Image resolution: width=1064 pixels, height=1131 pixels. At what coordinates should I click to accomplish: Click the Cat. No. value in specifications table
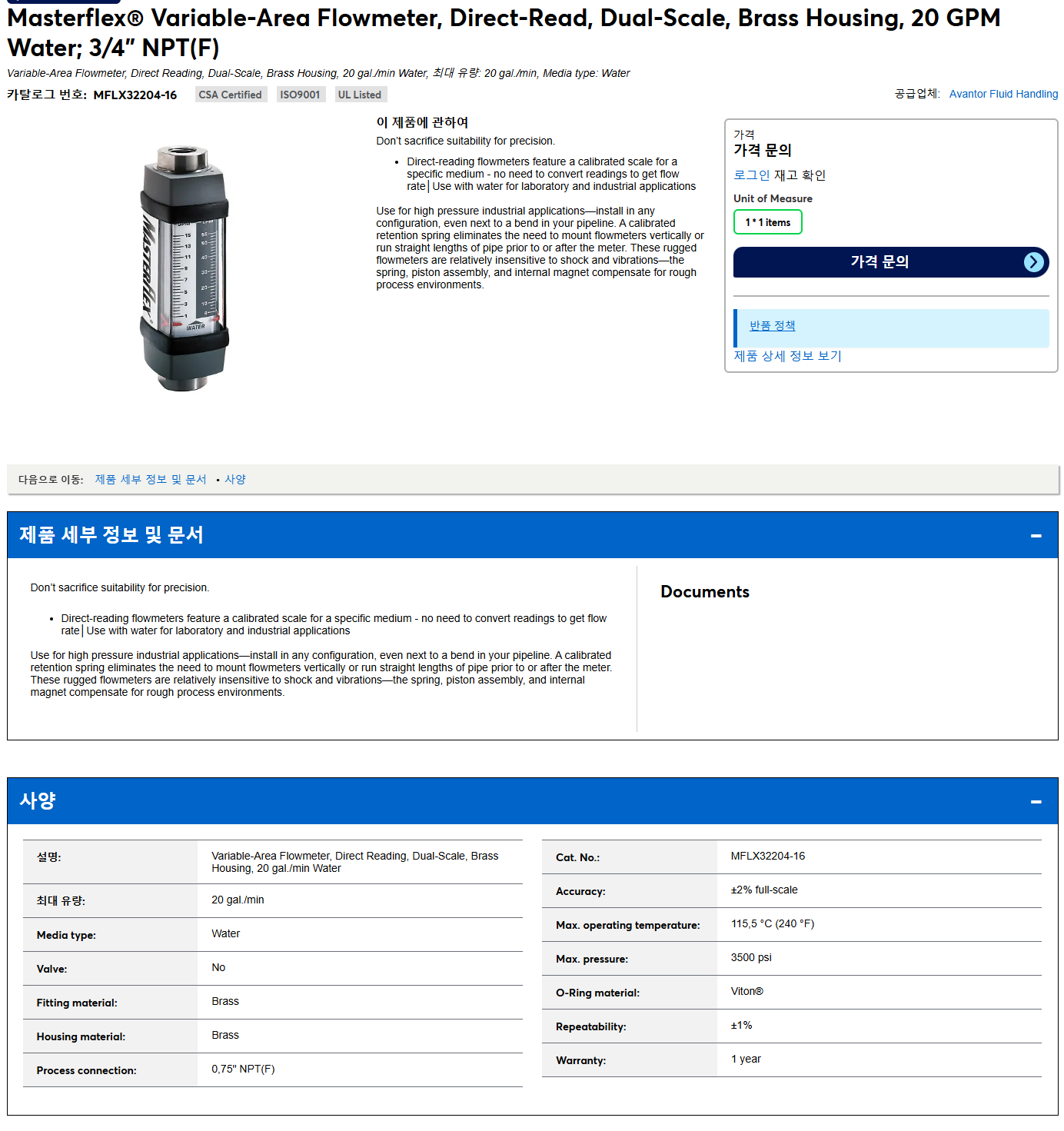tap(768, 857)
